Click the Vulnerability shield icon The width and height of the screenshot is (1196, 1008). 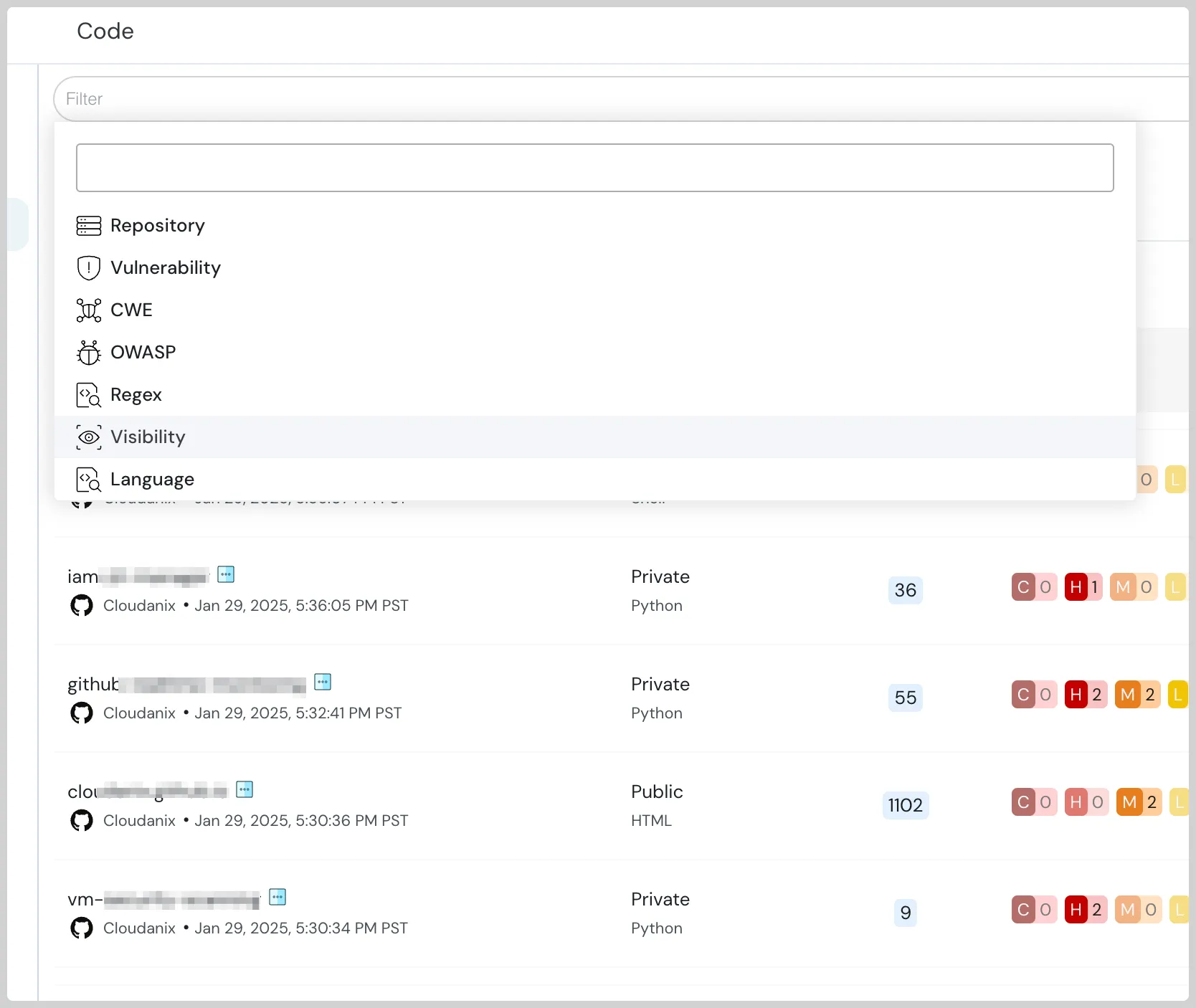click(88, 267)
